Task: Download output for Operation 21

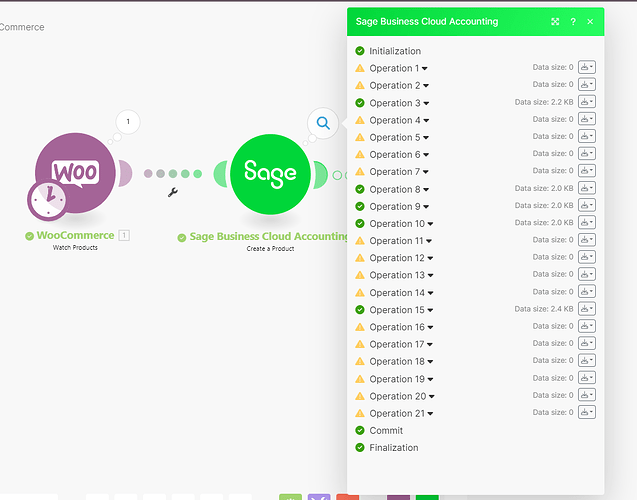Action: 587,412
